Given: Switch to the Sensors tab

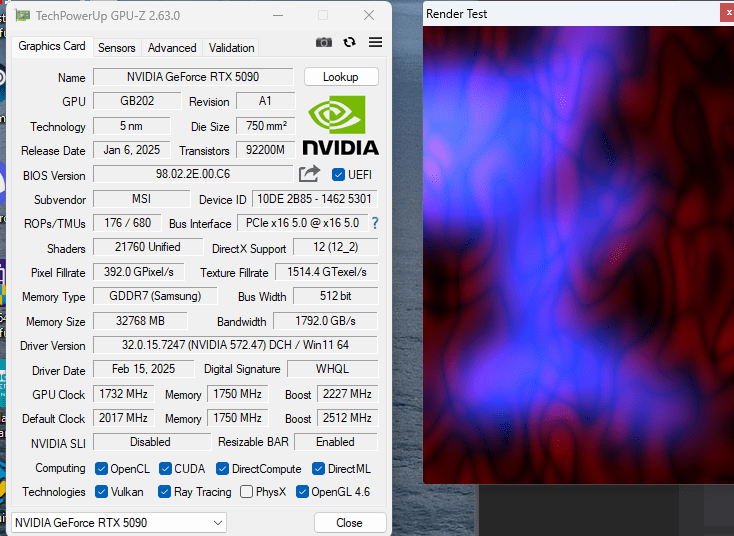Looking at the screenshot, I should point(117,48).
